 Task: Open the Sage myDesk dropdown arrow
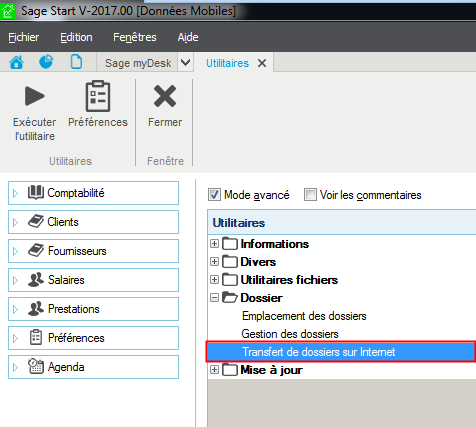point(185,62)
